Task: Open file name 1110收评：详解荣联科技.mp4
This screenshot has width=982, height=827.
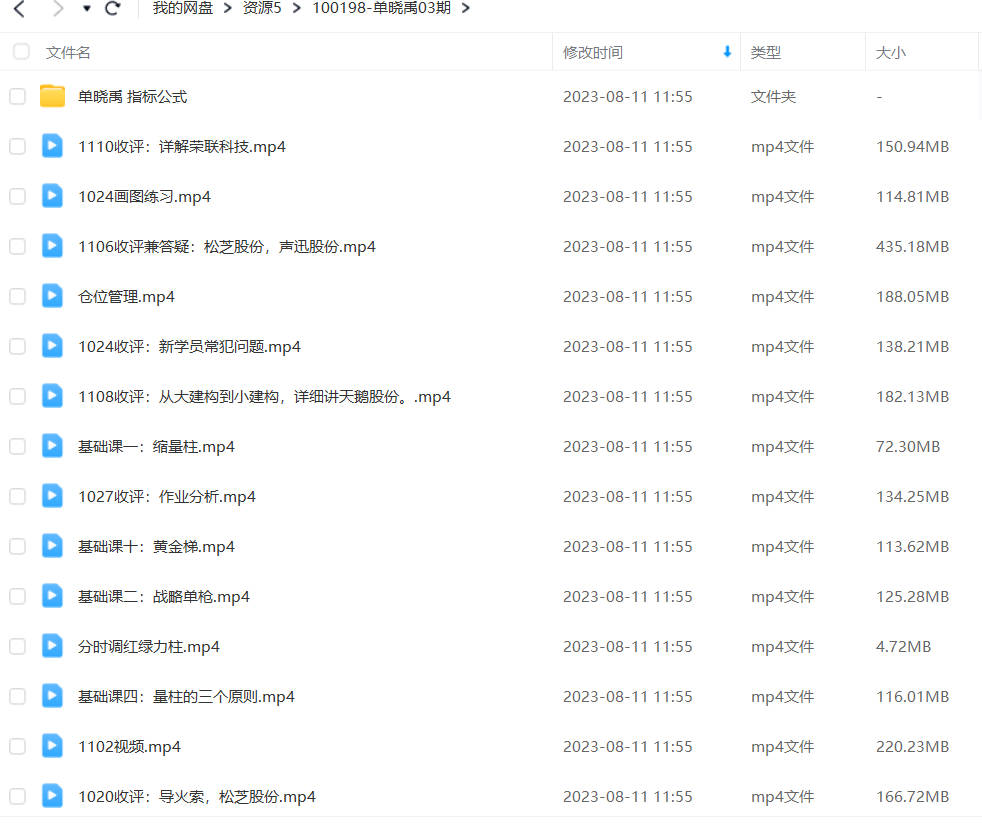Action: [x=182, y=147]
